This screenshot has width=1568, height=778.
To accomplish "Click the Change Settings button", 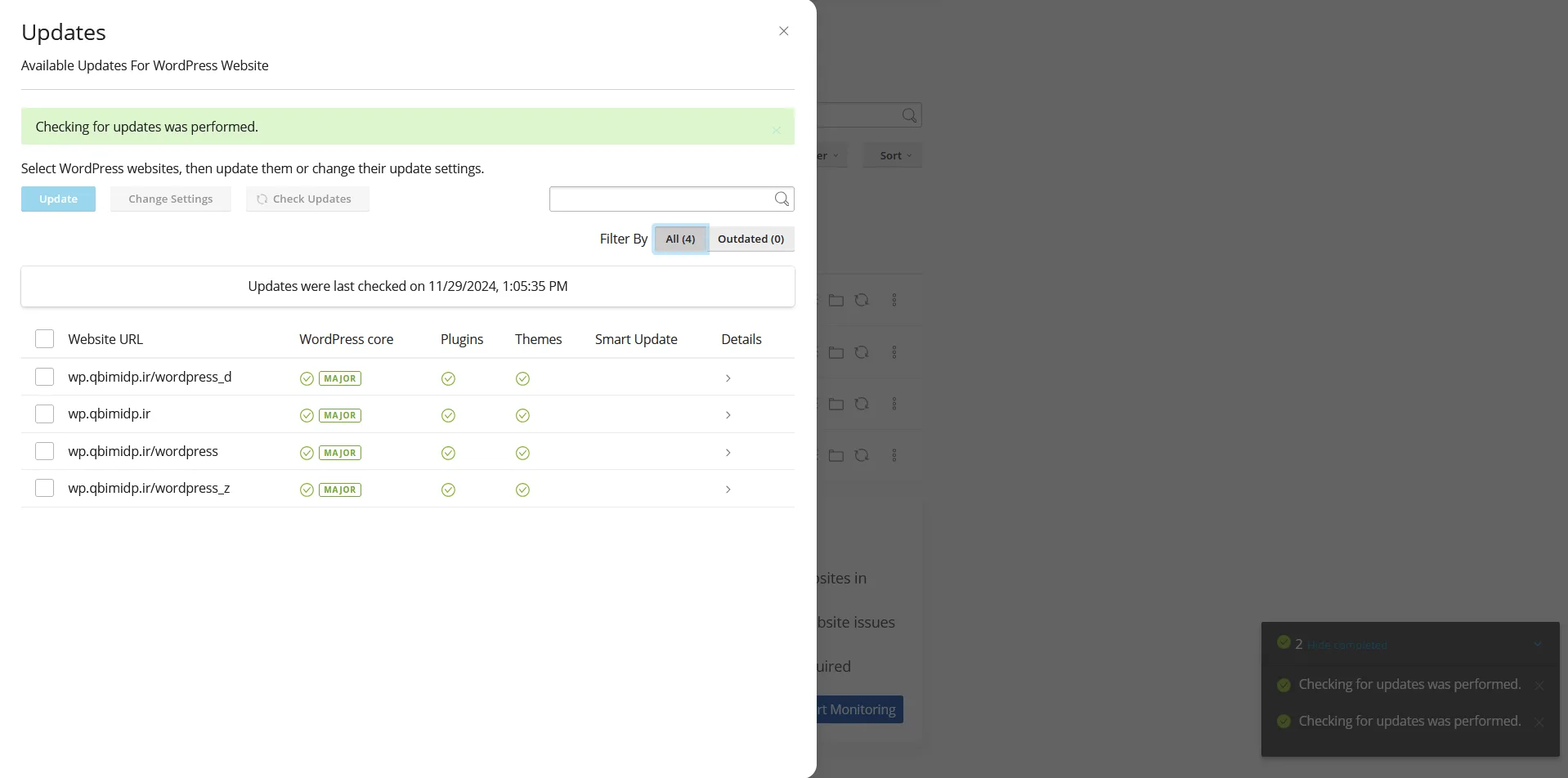I will click(x=170, y=199).
